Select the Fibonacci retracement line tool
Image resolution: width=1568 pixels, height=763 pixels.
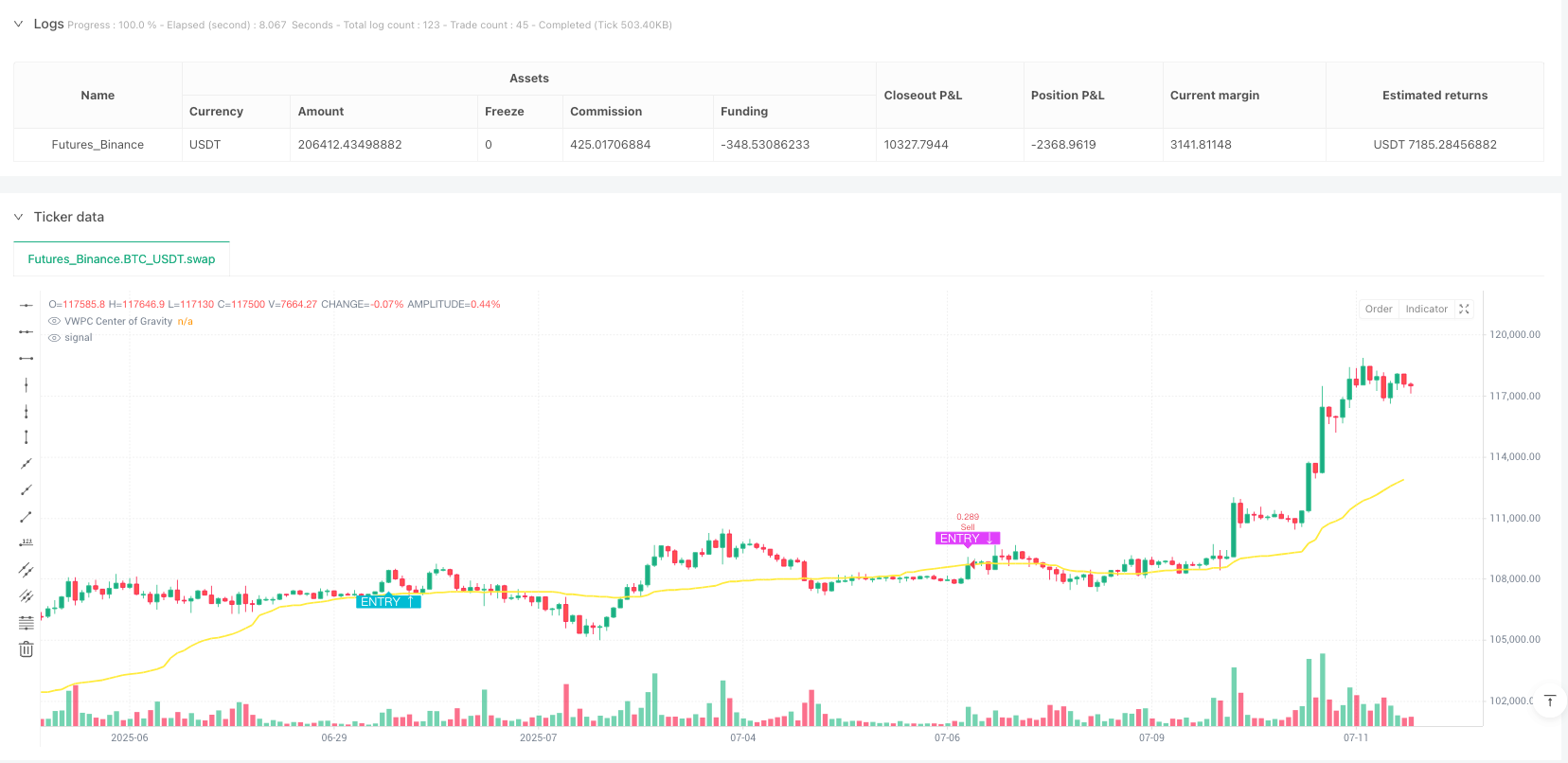tap(27, 622)
